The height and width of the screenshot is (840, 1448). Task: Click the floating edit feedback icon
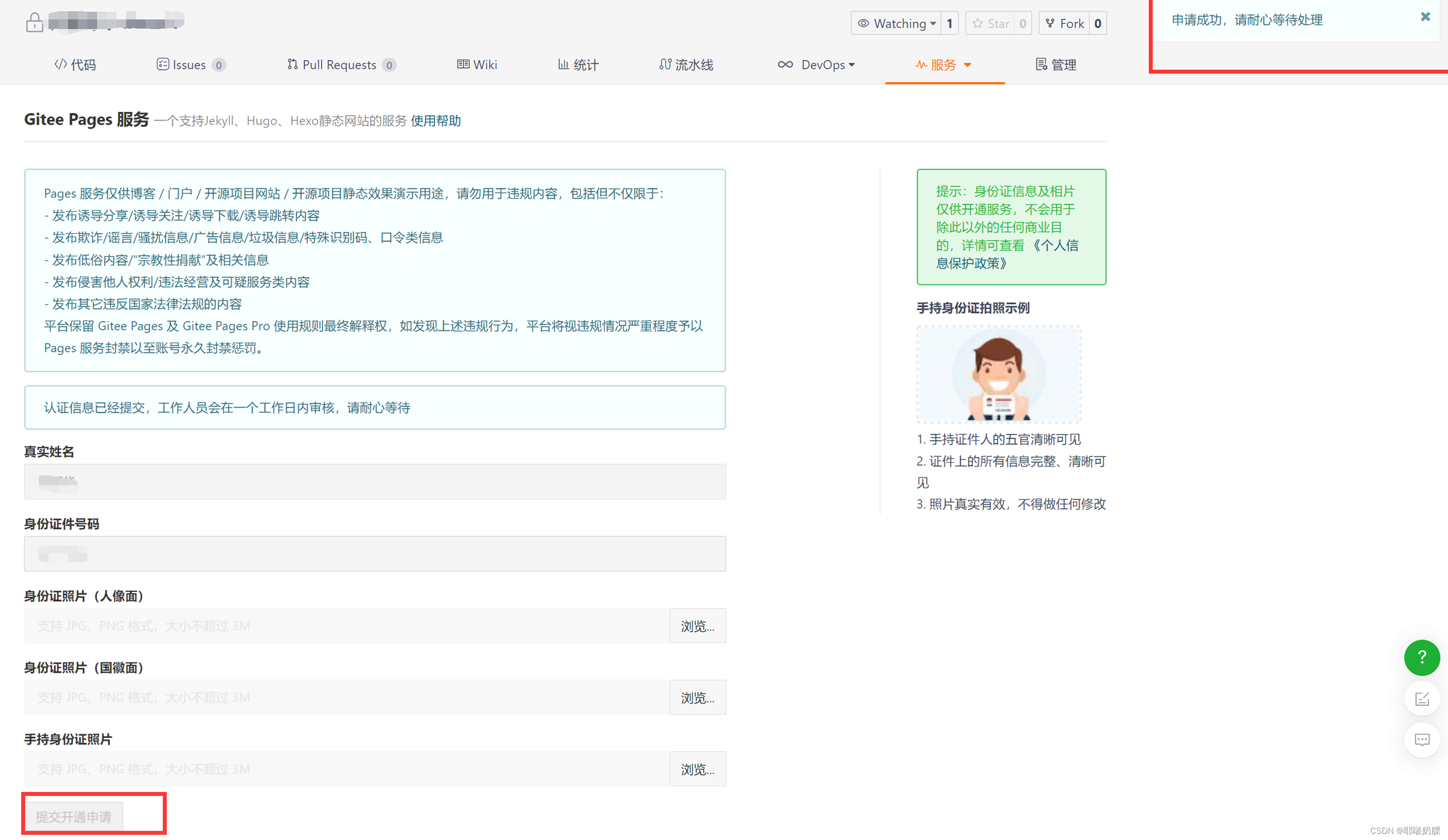[1421, 699]
